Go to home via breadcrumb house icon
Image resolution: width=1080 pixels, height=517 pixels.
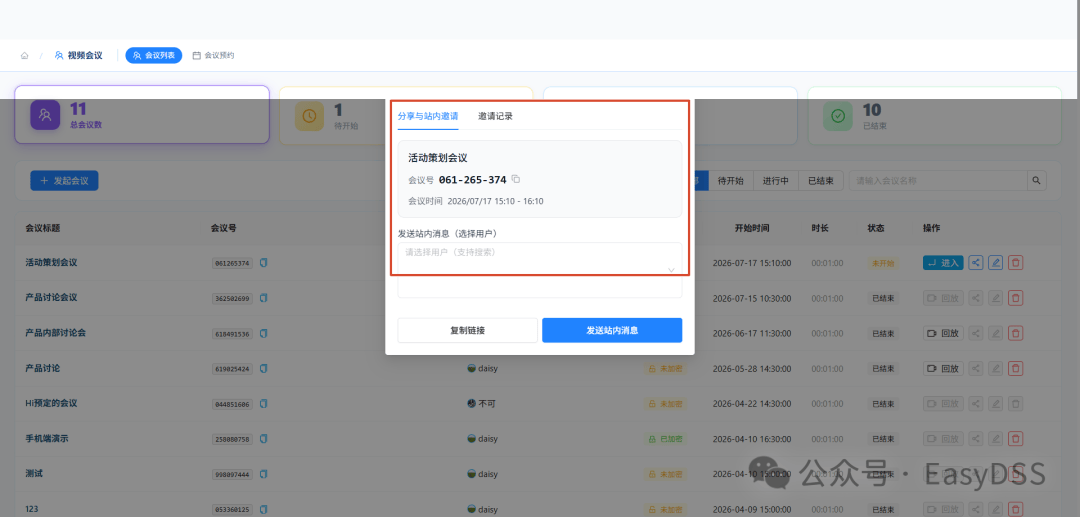click(24, 56)
